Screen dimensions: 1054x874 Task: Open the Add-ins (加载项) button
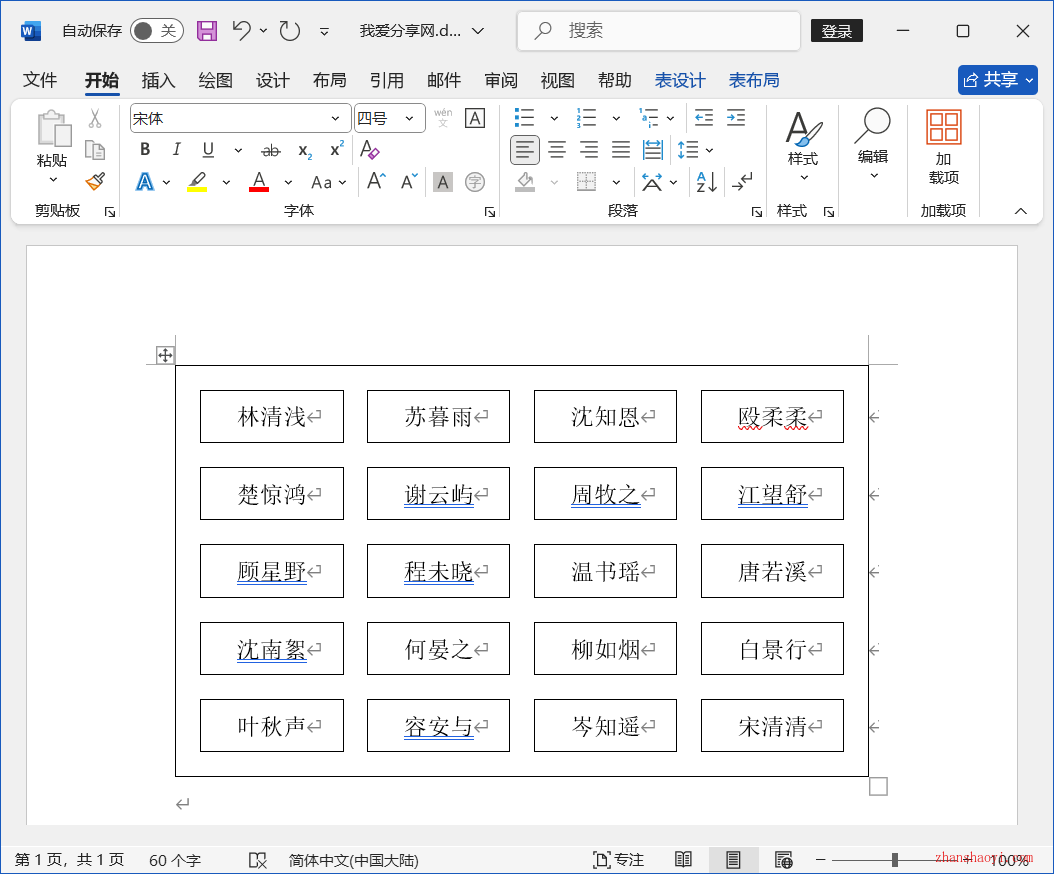coord(943,147)
